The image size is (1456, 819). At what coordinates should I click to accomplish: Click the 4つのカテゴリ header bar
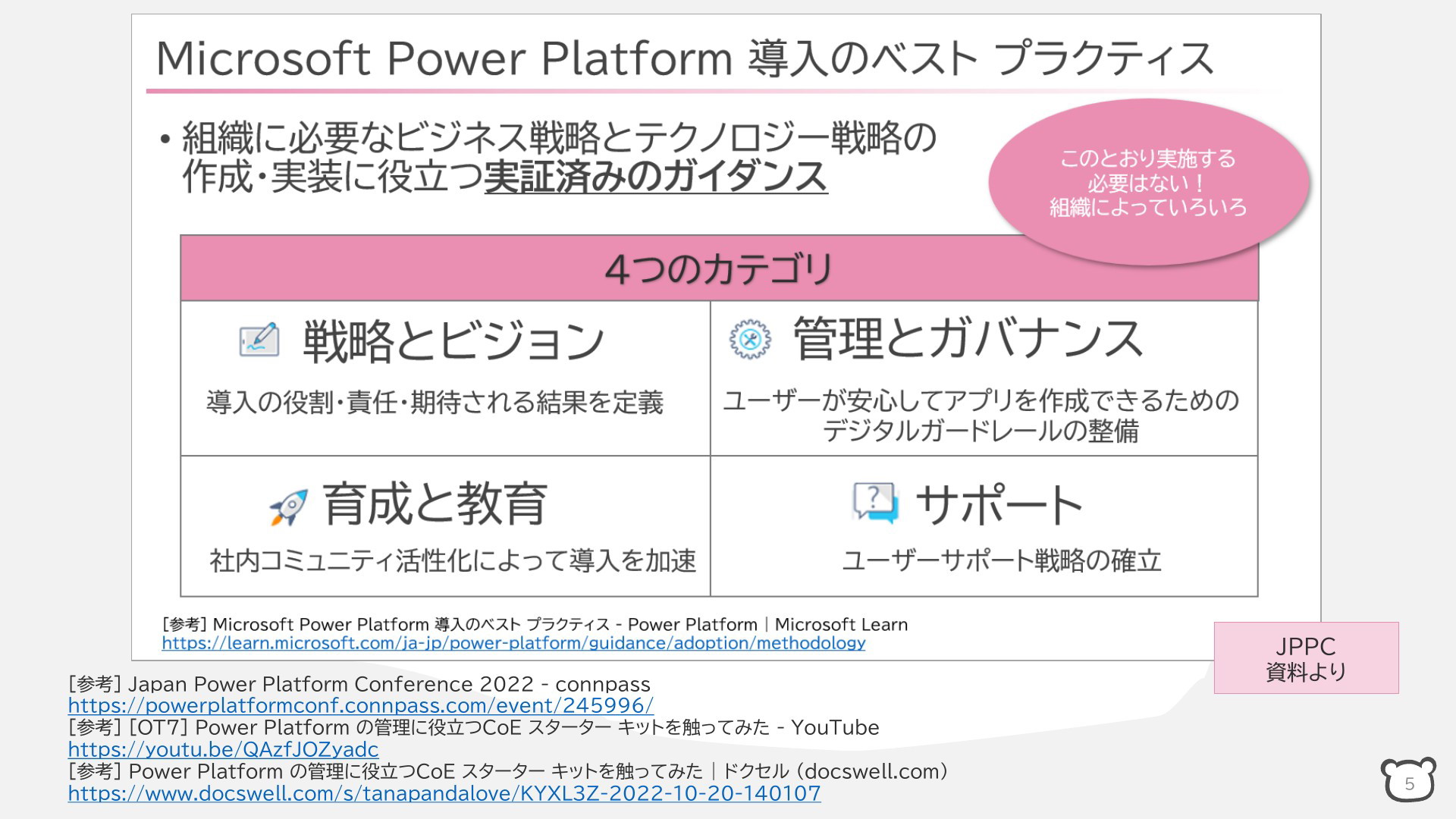click(719, 268)
